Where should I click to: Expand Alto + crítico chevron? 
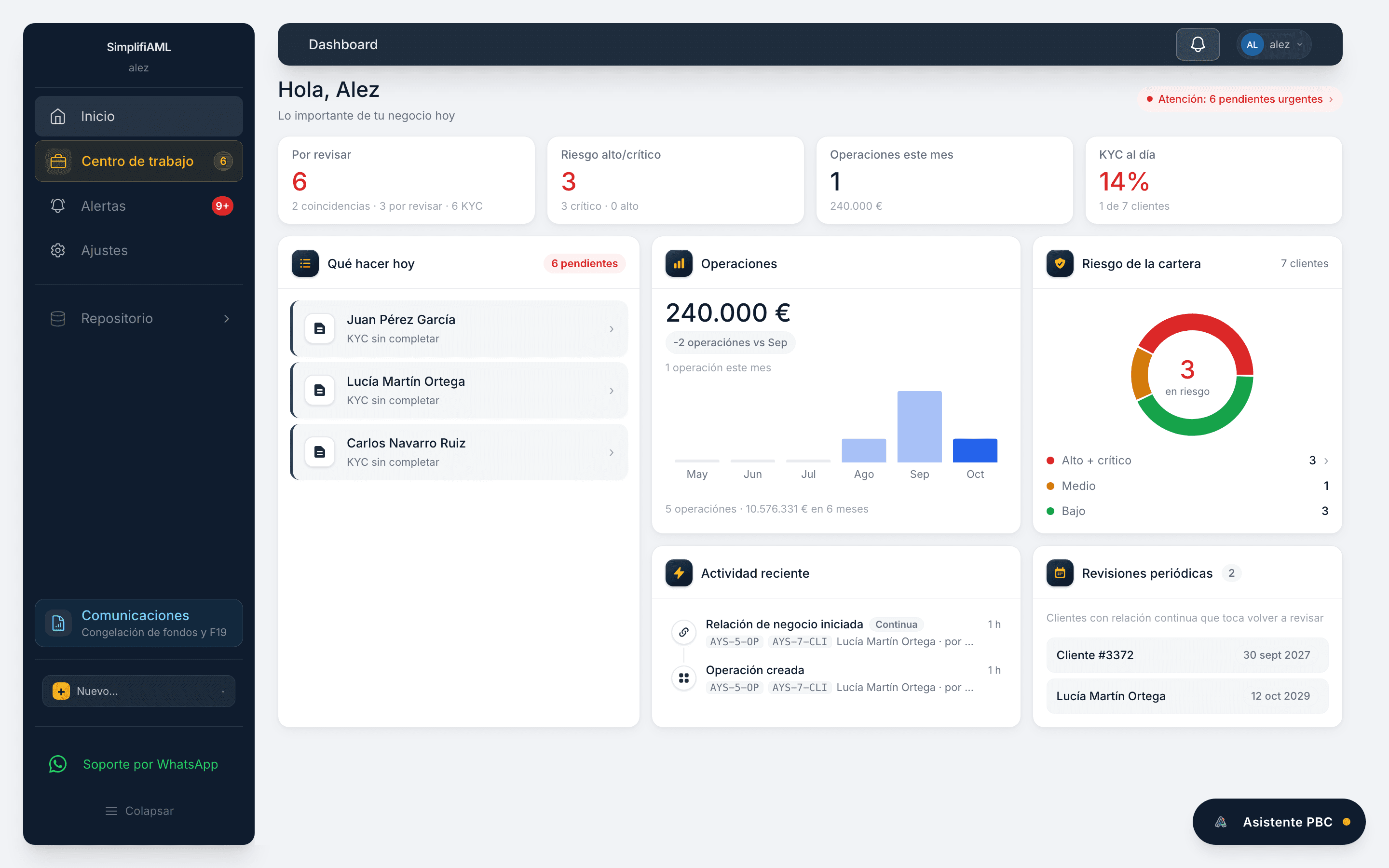coord(1326,461)
